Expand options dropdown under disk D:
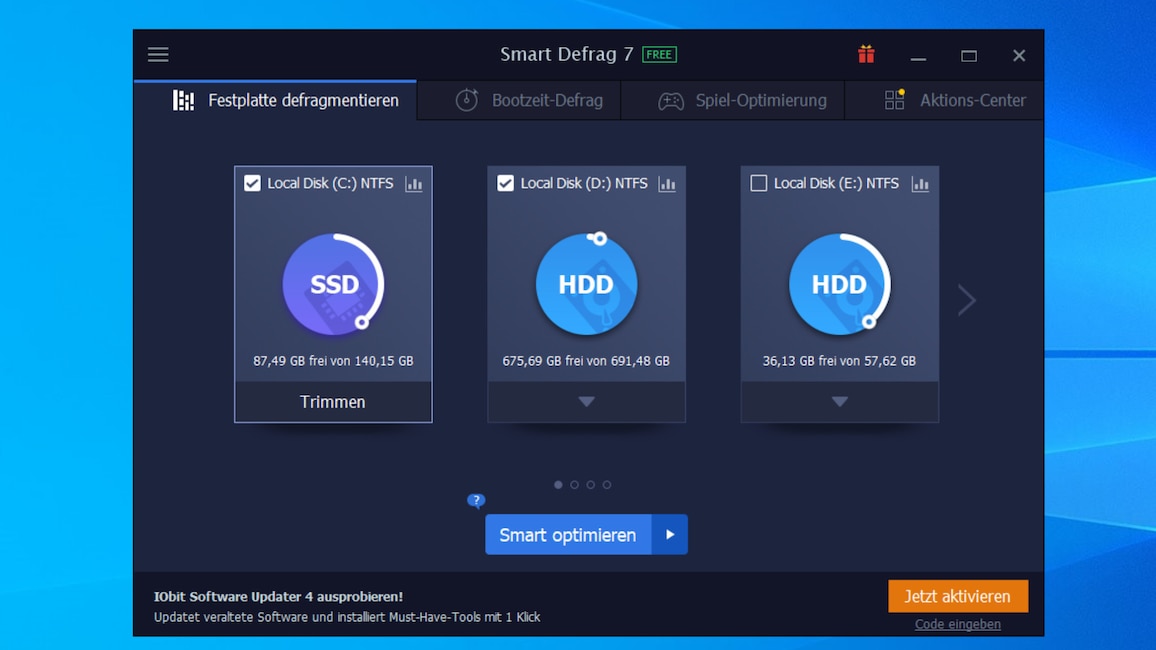 point(586,402)
